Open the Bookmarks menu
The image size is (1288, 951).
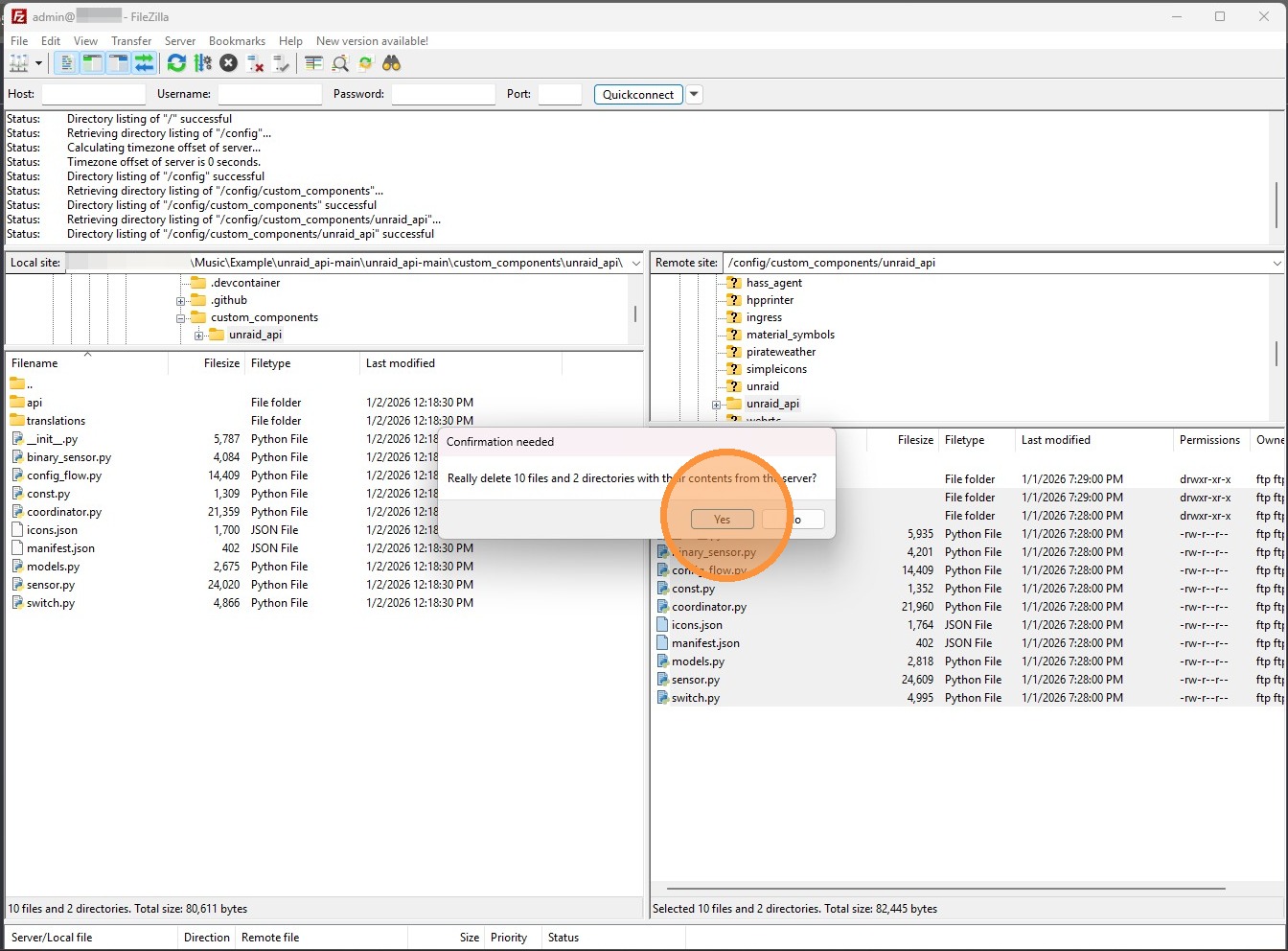[237, 41]
